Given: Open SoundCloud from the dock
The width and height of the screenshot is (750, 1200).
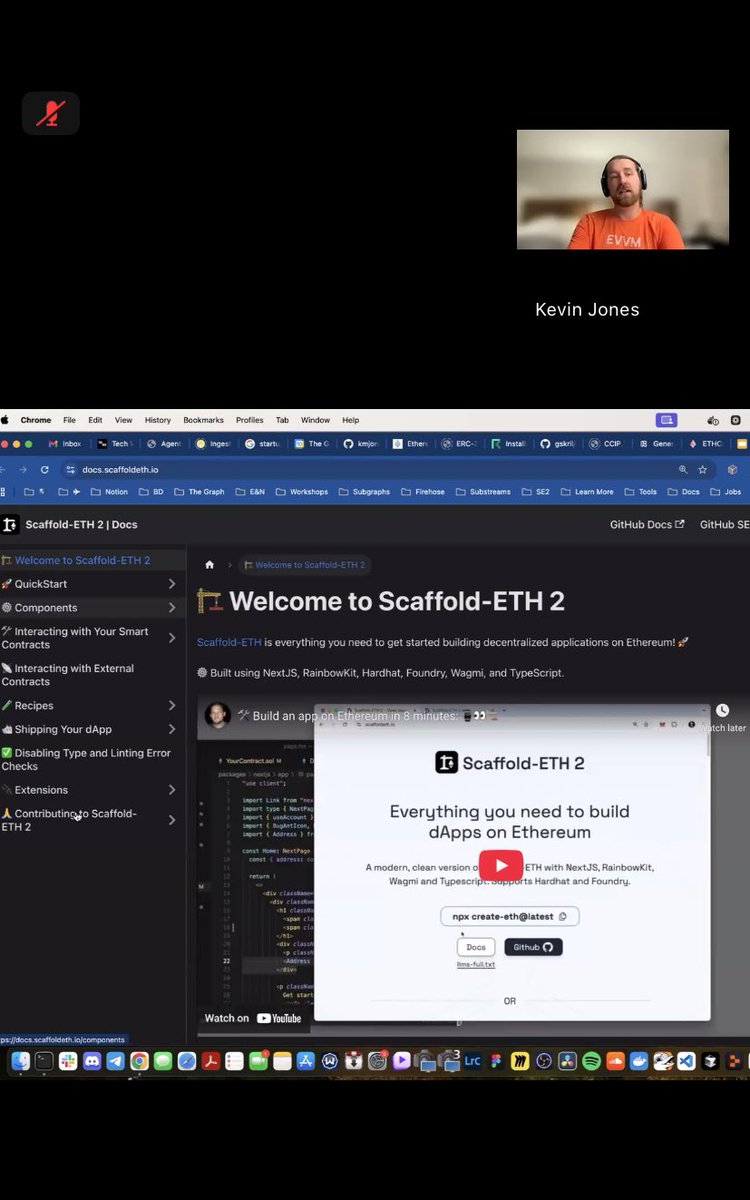Looking at the screenshot, I should (x=615, y=1062).
